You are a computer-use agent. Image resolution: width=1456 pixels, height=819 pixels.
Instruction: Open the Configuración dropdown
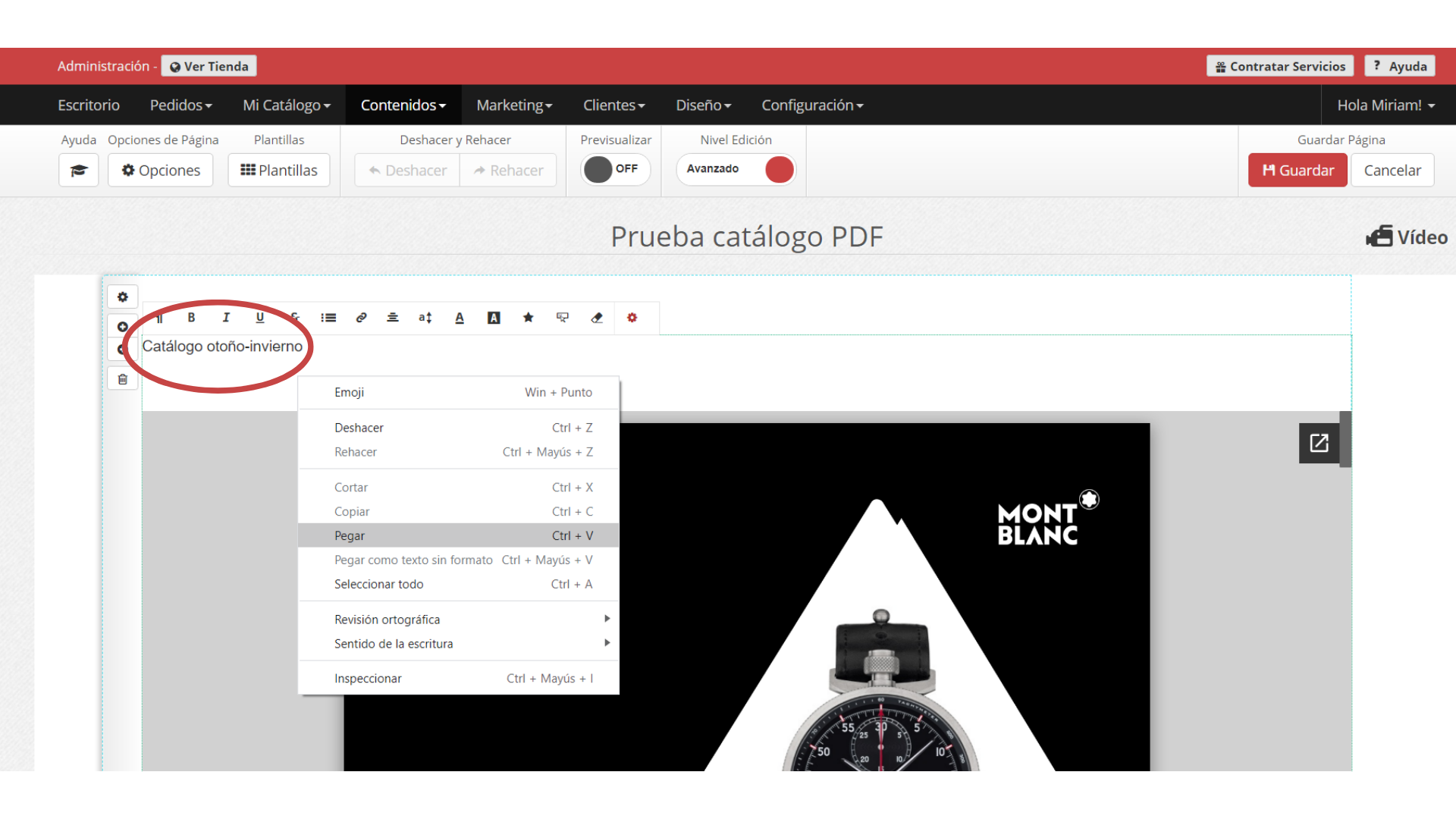tap(812, 105)
